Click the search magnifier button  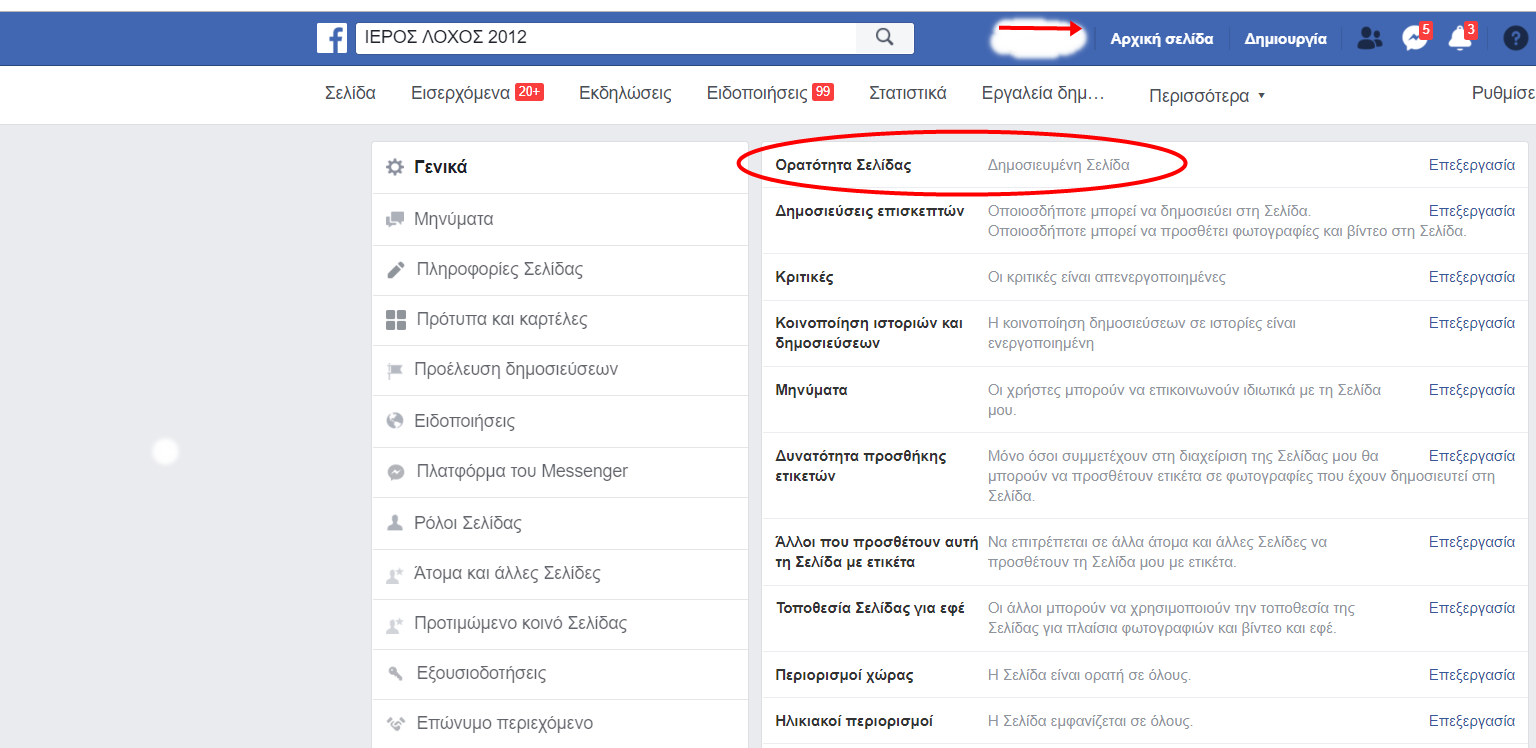coord(884,38)
